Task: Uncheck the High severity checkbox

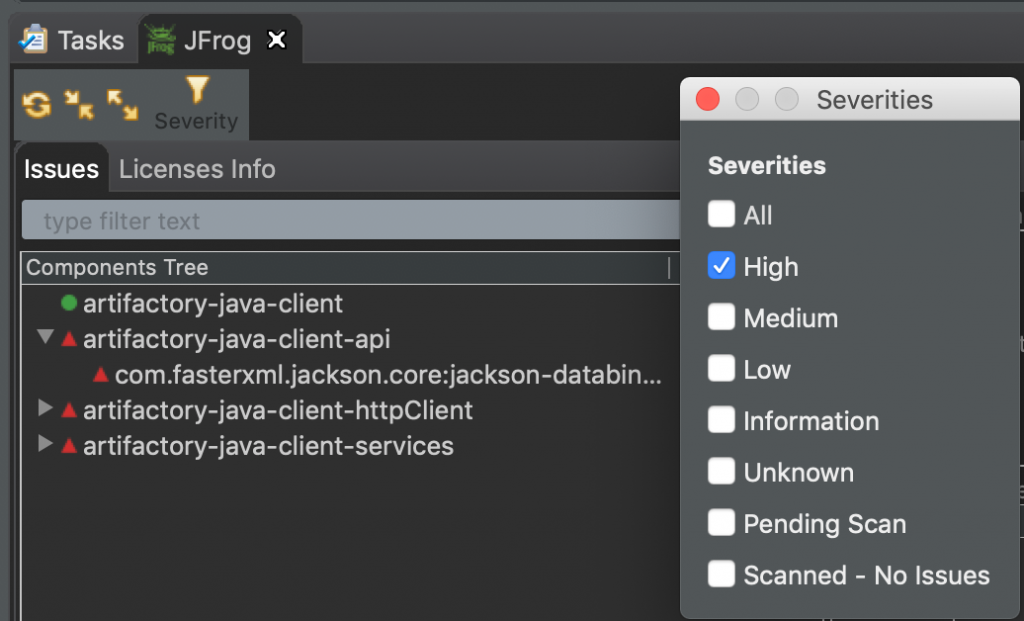Action: coord(721,266)
